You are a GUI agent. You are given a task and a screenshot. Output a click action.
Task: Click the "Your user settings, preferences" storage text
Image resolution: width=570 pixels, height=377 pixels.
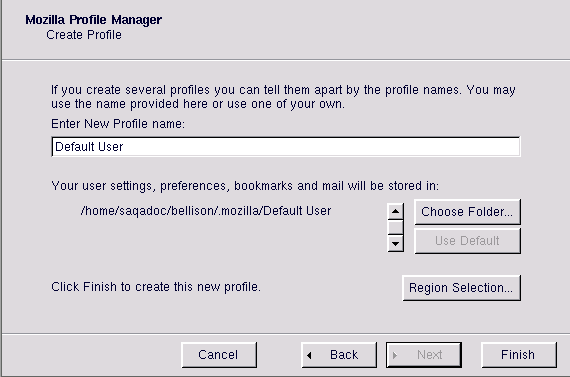pyautogui.click(x=245, y=186)
